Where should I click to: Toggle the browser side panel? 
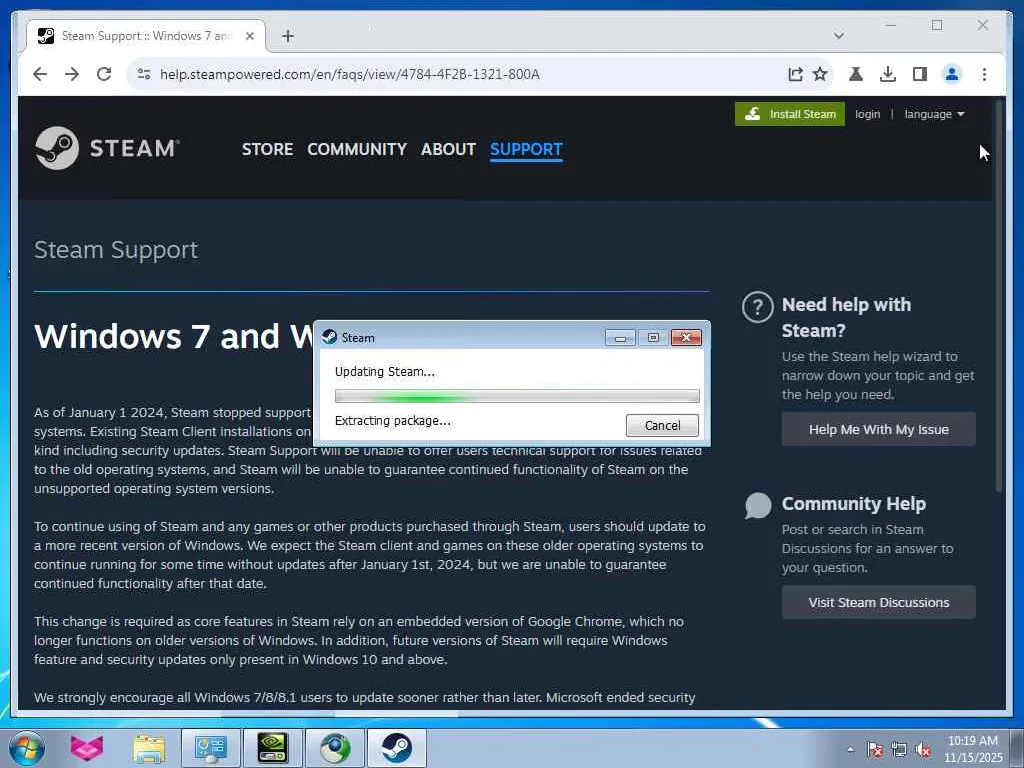point(920,74)
